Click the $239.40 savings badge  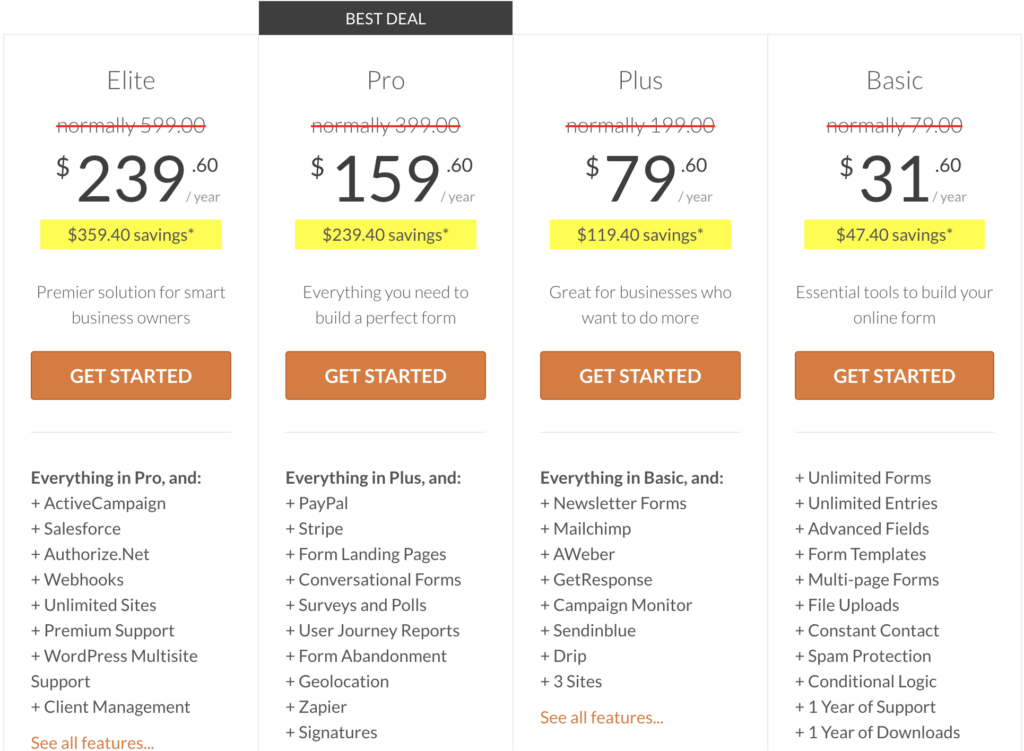(x=385, y=234)
